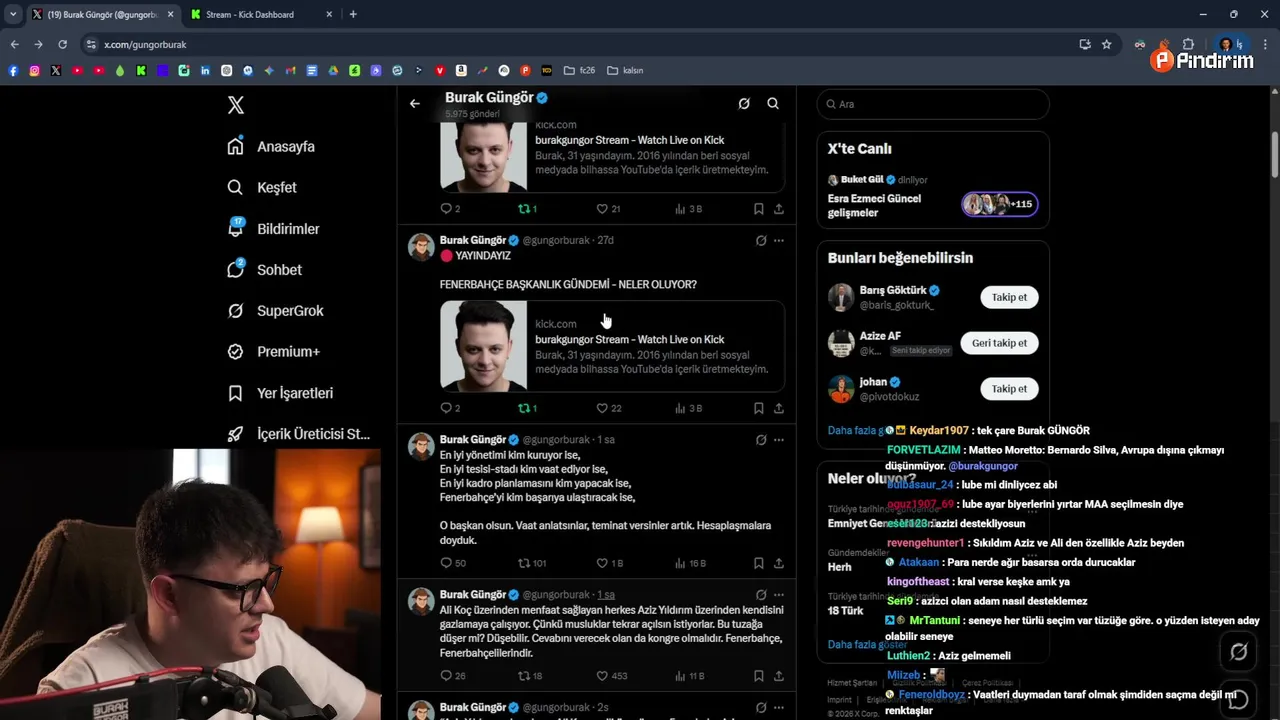The width and height of the screenshot is (1280, 720).
Task: Click the Grok icon in profile header
Action: (x=744, y=103)
